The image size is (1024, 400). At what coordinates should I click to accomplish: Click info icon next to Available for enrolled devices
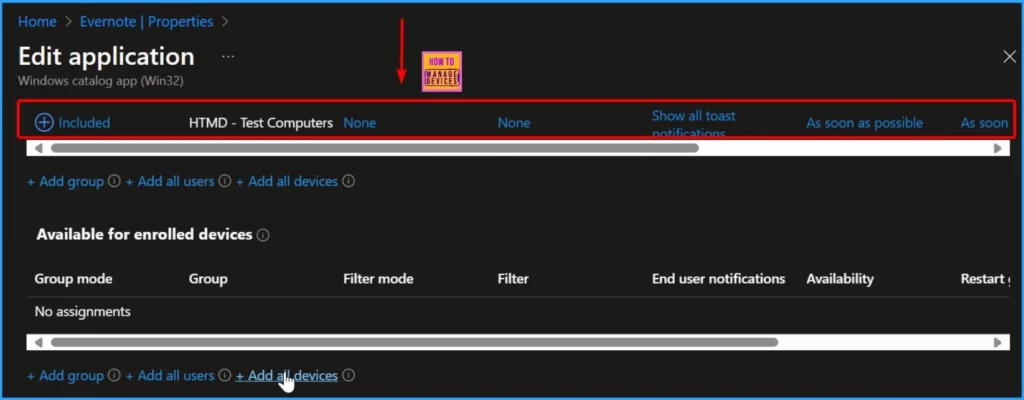(263, 235)
